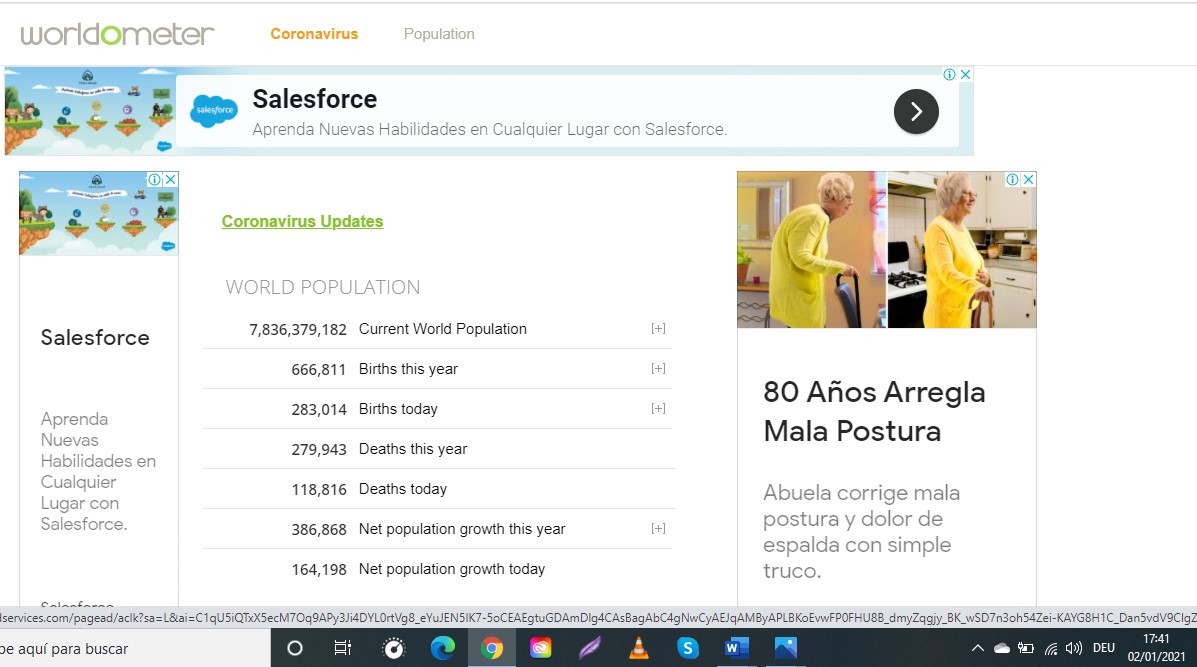Open Skype from the taskbar
The image size is (1197, 667).
coord(687,649)
